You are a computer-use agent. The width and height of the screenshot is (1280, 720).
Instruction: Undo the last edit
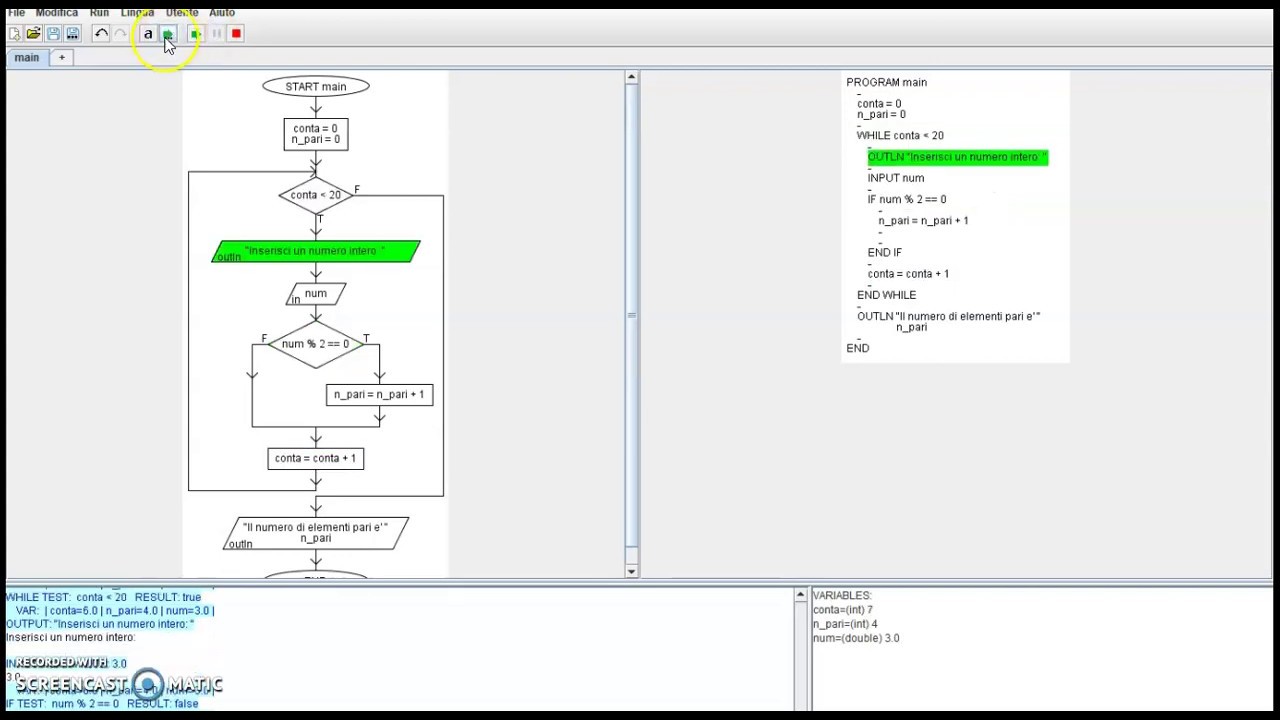coord(101,34)
